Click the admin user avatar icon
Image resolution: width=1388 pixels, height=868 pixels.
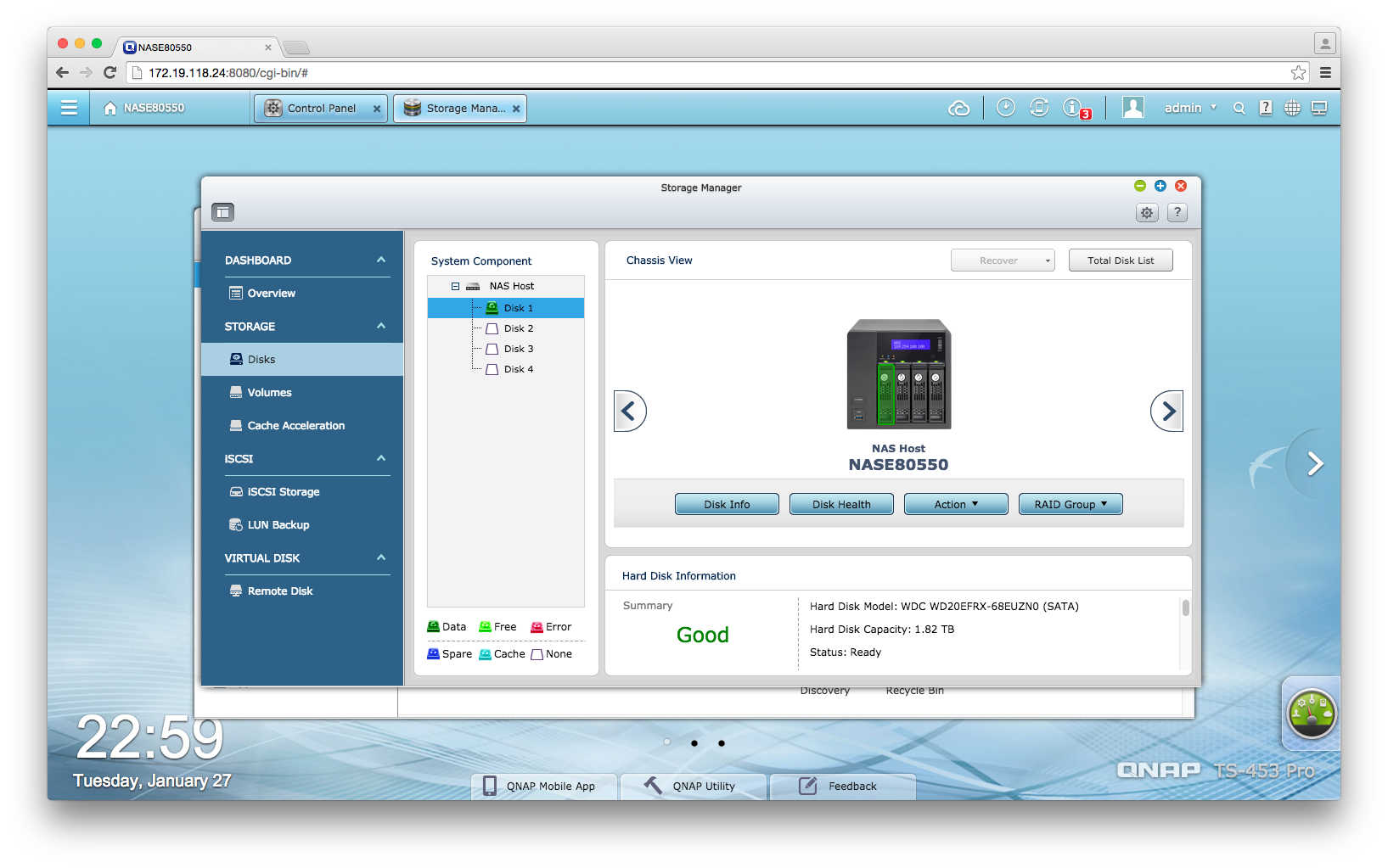click(x=1132, y=107)
